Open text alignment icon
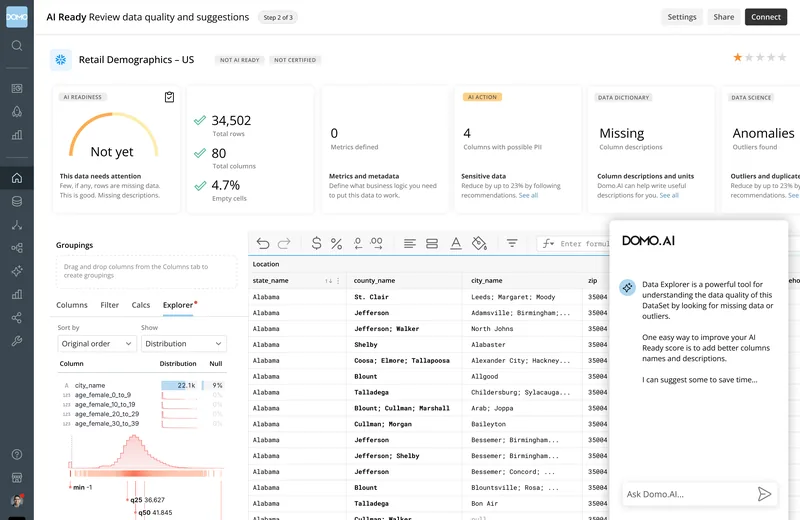This screenshot has width=800, height=520. [410, 243]
